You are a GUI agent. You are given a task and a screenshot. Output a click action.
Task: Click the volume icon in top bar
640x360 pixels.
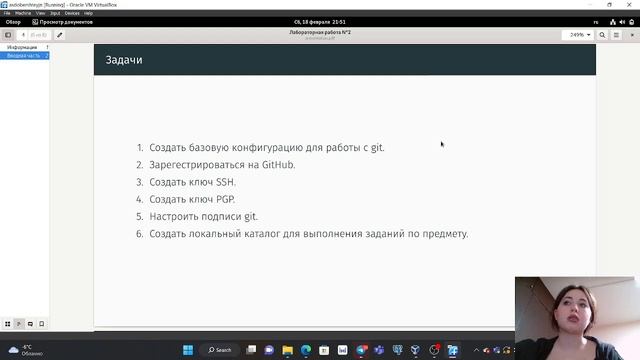622,22
